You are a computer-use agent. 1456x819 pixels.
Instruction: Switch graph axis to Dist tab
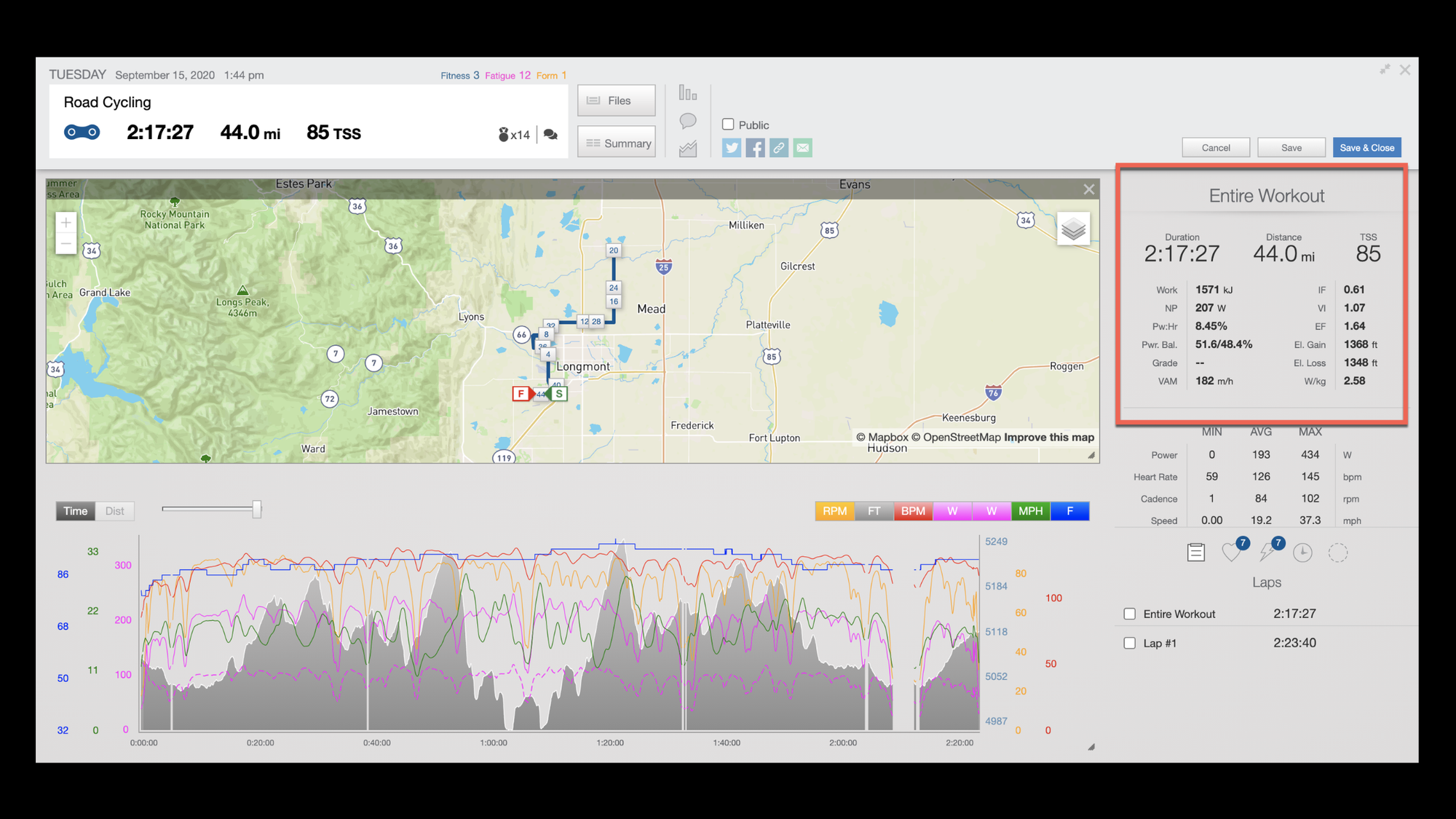click(114, 511)
